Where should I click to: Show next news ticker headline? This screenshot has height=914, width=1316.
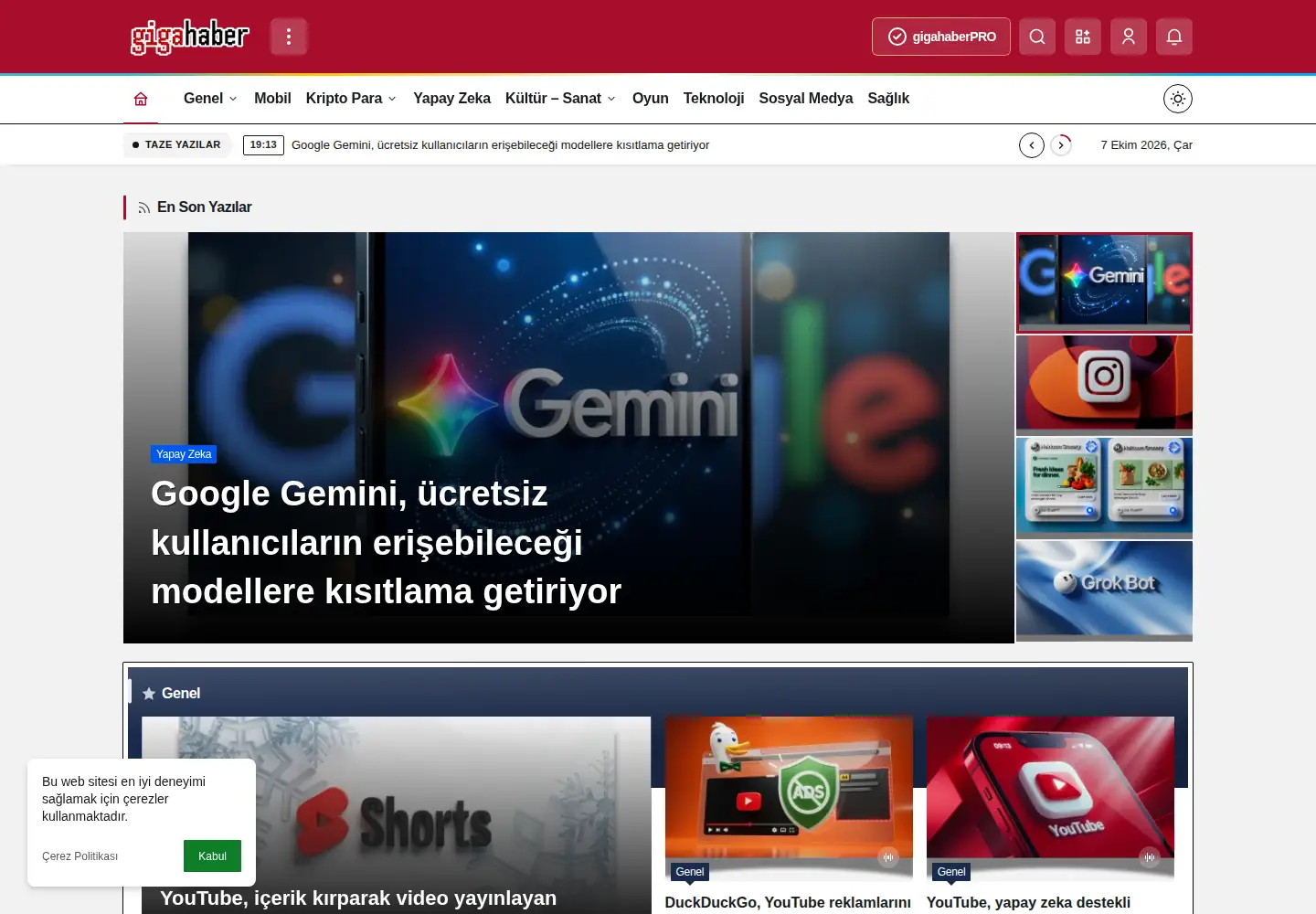coord(1061,145)
